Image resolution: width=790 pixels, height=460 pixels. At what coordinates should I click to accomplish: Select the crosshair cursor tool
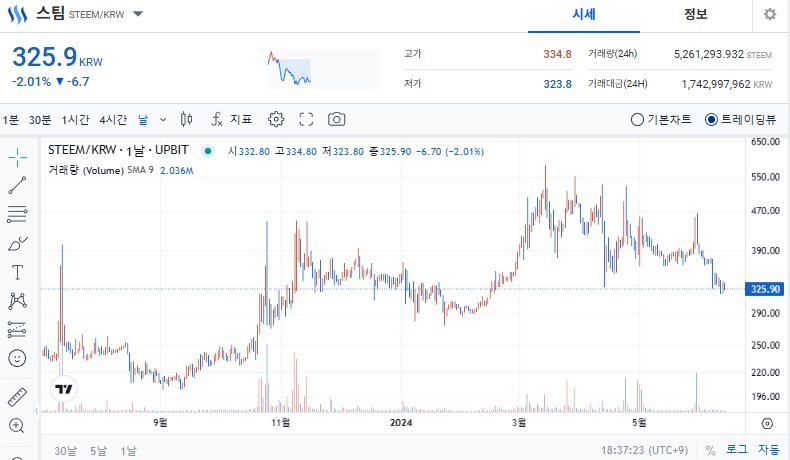(17, 157)
